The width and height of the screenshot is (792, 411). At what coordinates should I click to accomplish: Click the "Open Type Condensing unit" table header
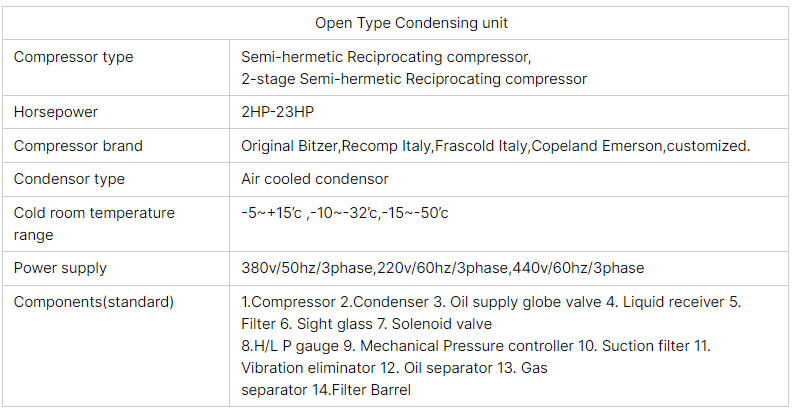tap(398, 23)
